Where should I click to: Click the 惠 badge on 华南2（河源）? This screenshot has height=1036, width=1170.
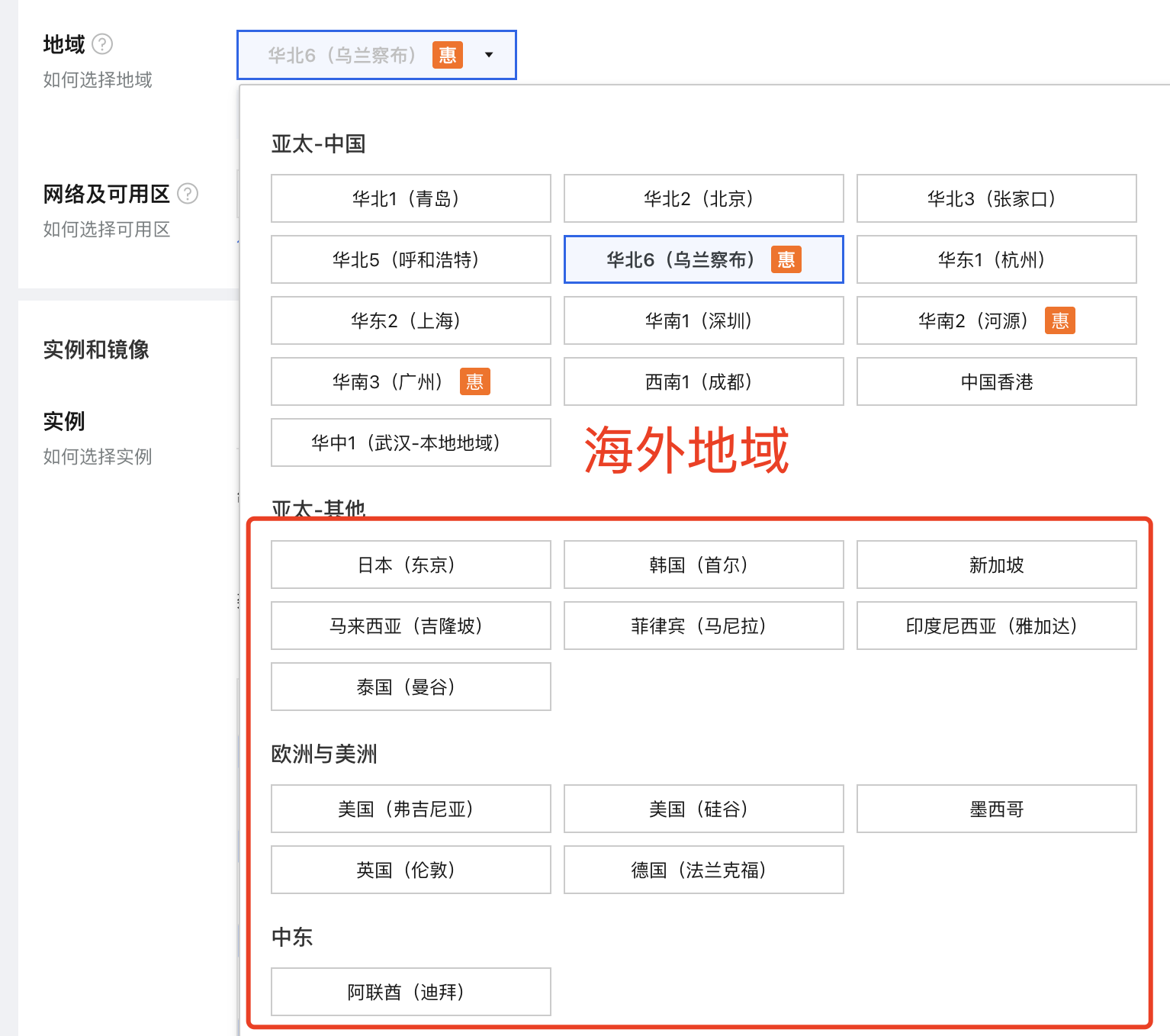1059,320
